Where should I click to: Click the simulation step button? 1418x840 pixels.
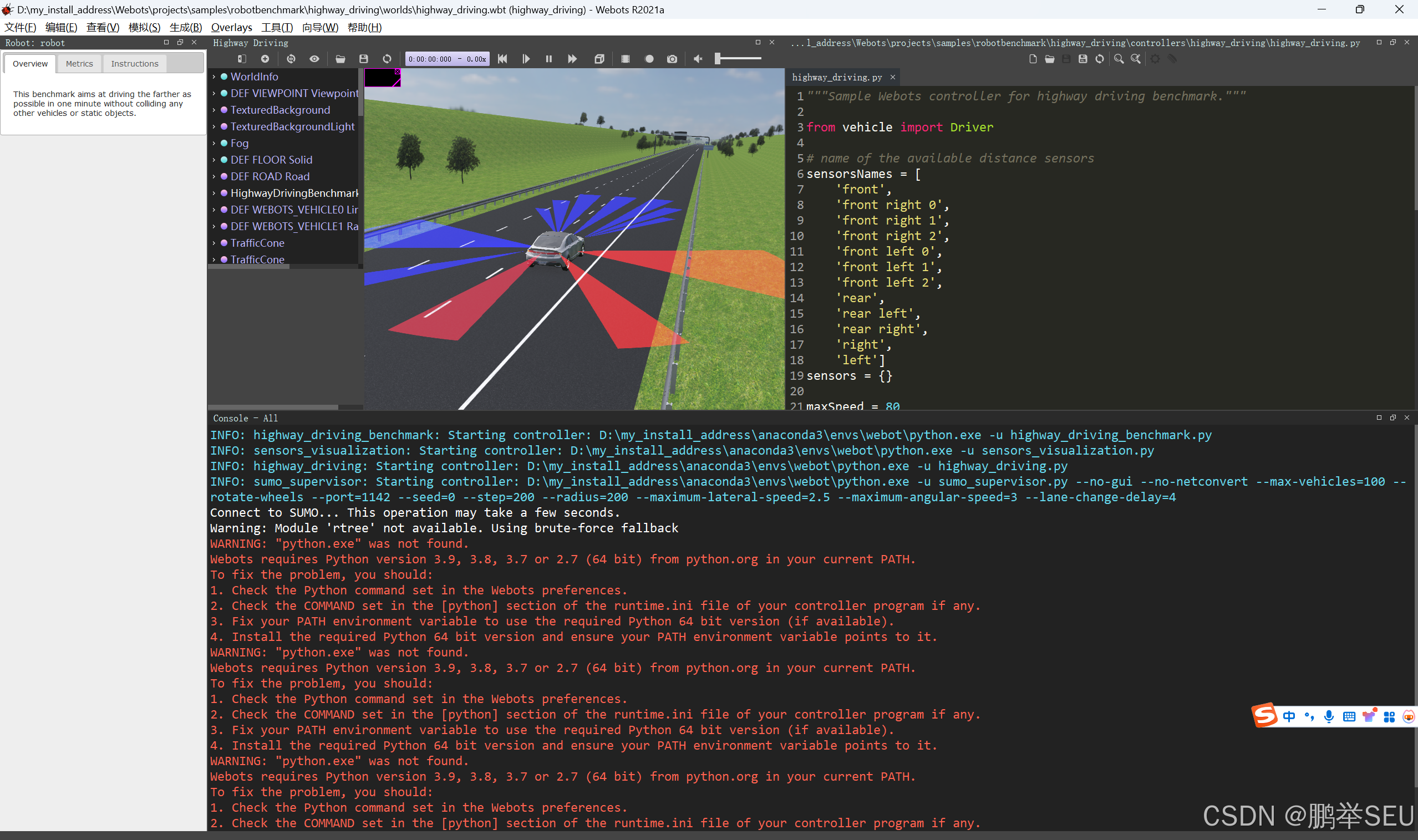tap(526, 59)
